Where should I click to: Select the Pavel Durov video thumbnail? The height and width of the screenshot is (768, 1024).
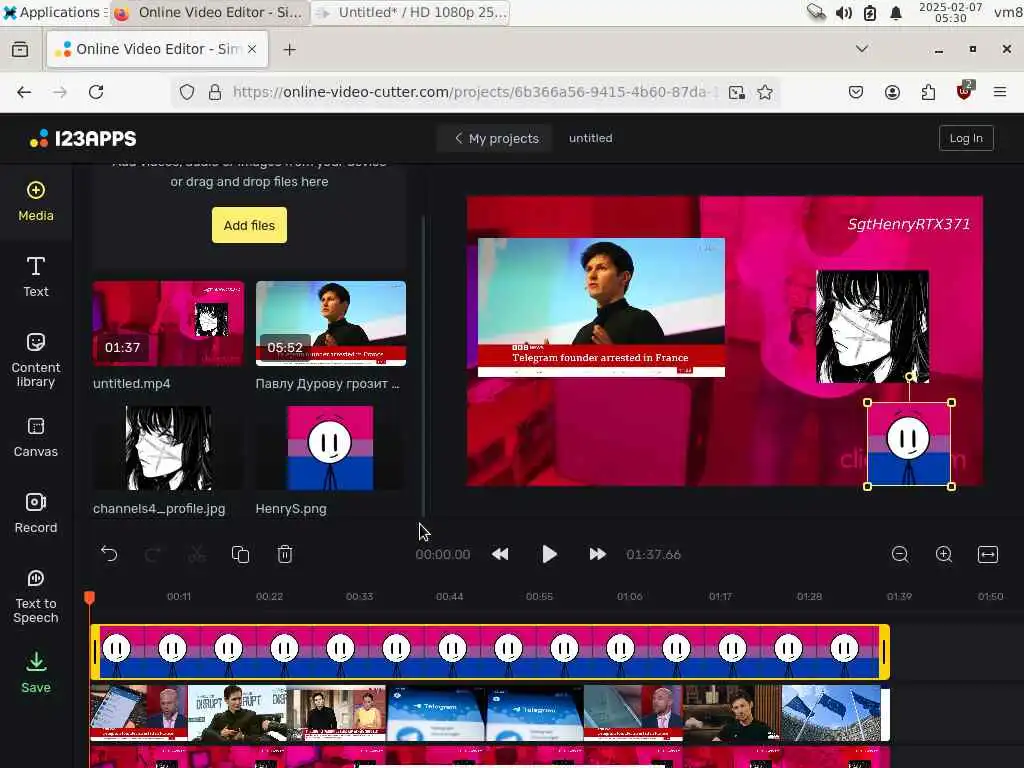[x=330, y=324]
